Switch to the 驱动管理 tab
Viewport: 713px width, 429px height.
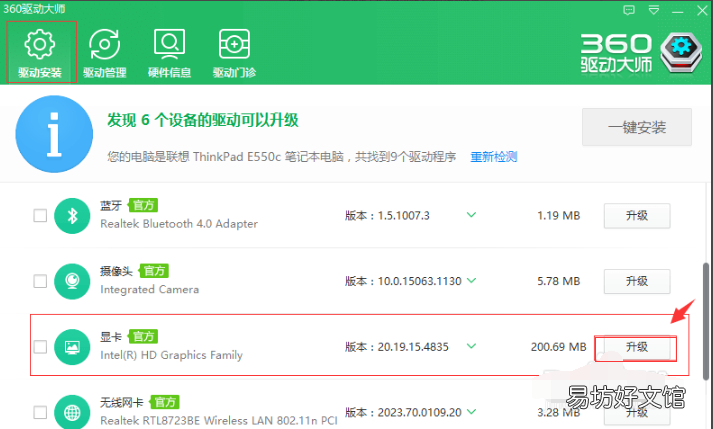point(105,52)
